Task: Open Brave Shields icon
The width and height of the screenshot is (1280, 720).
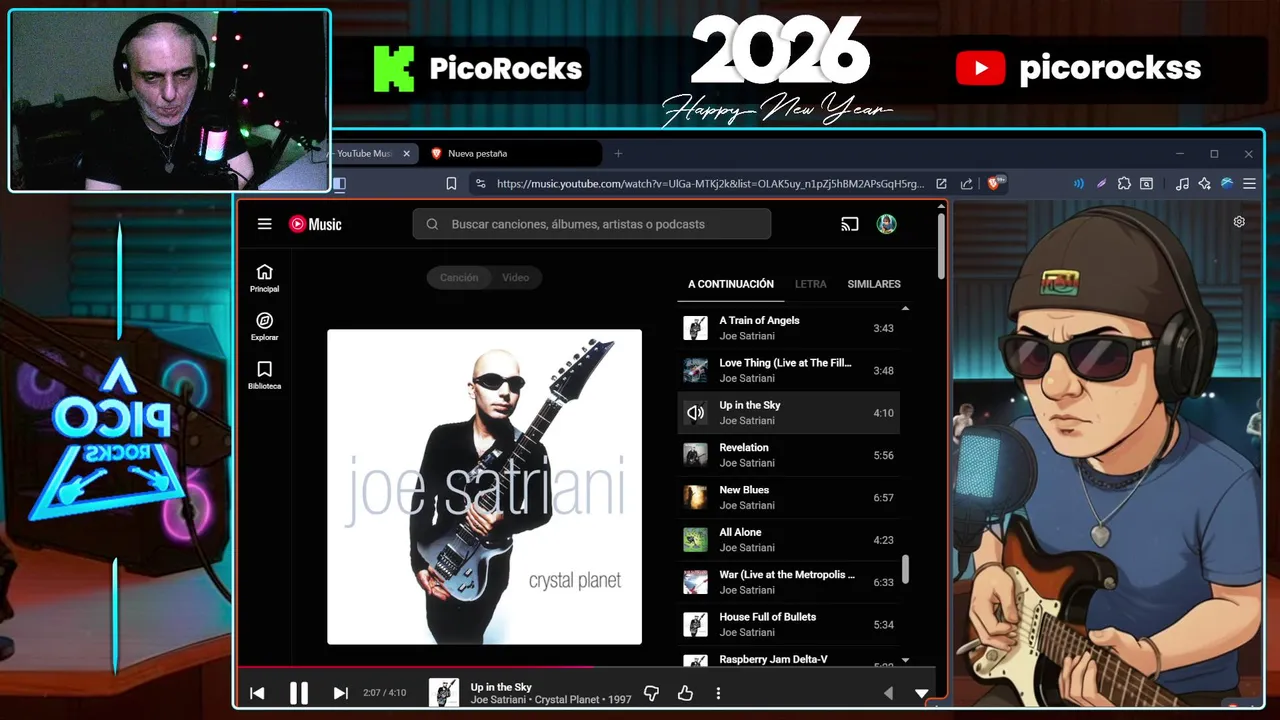Action: (996, 183)
